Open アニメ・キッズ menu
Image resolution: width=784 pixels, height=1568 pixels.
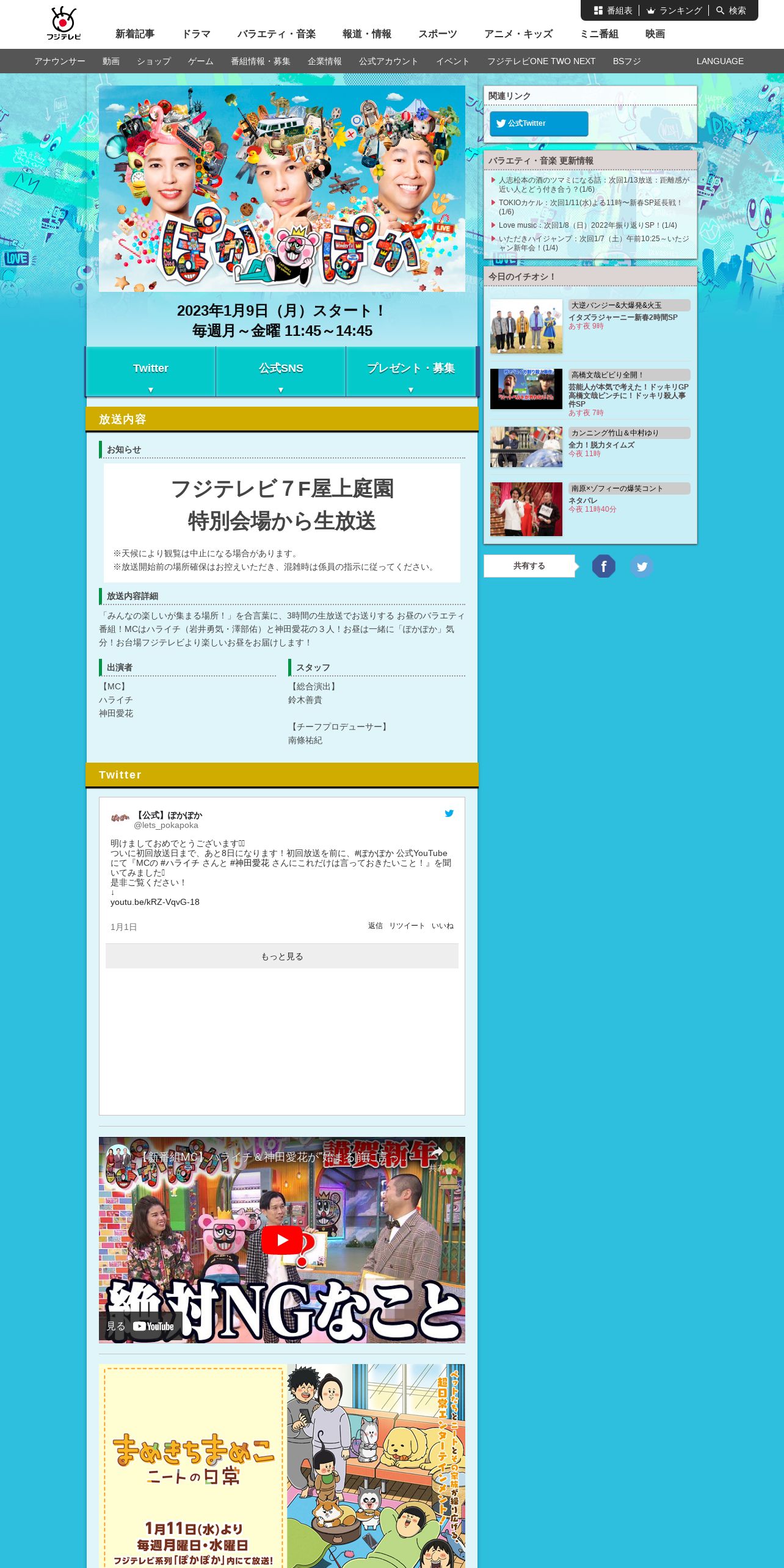518,34
